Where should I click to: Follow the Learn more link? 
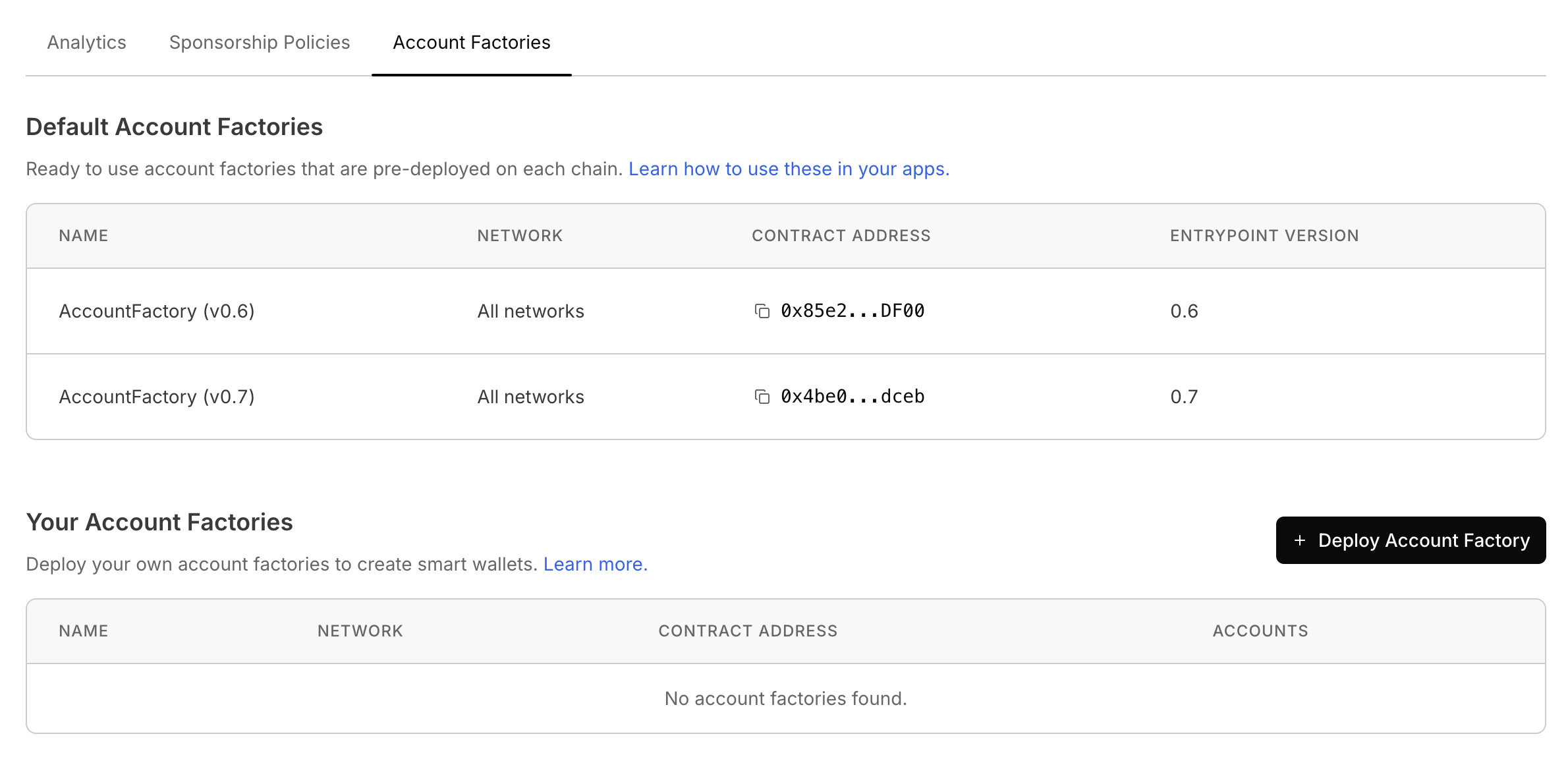pos(595,564)
